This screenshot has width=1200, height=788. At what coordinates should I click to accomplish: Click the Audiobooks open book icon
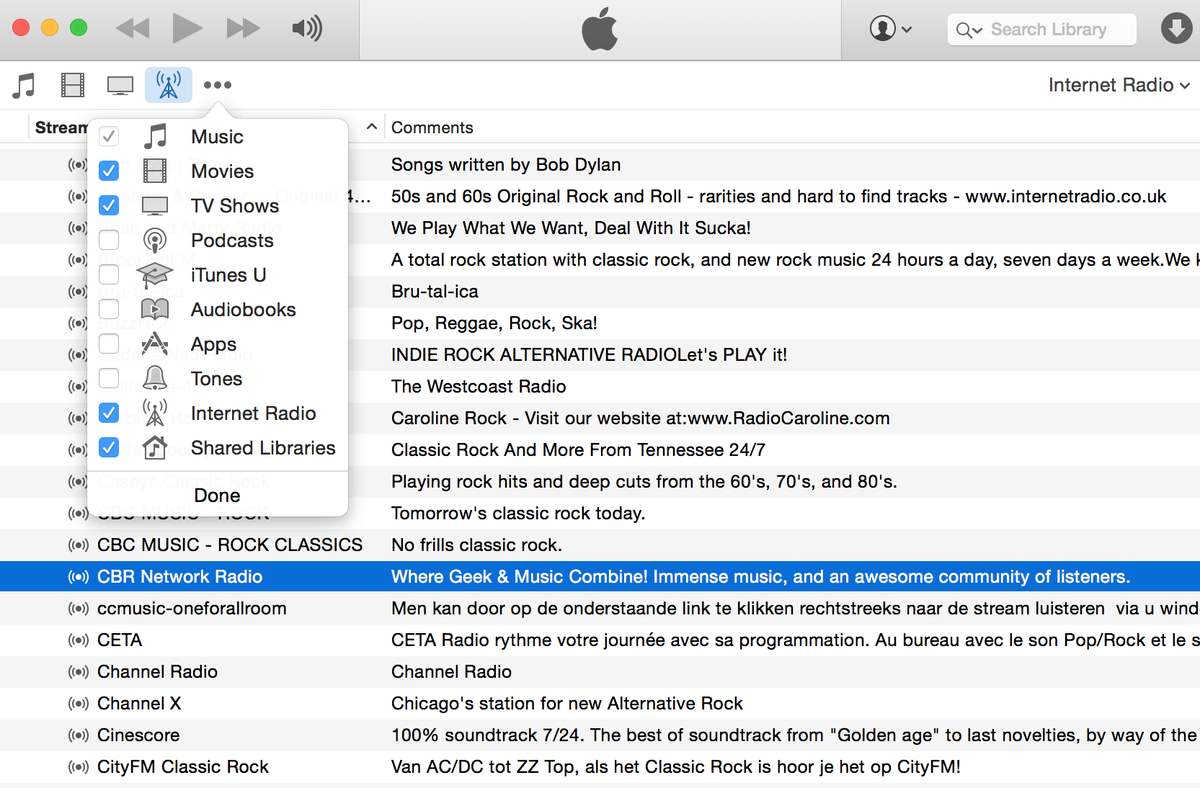point(155,309)
